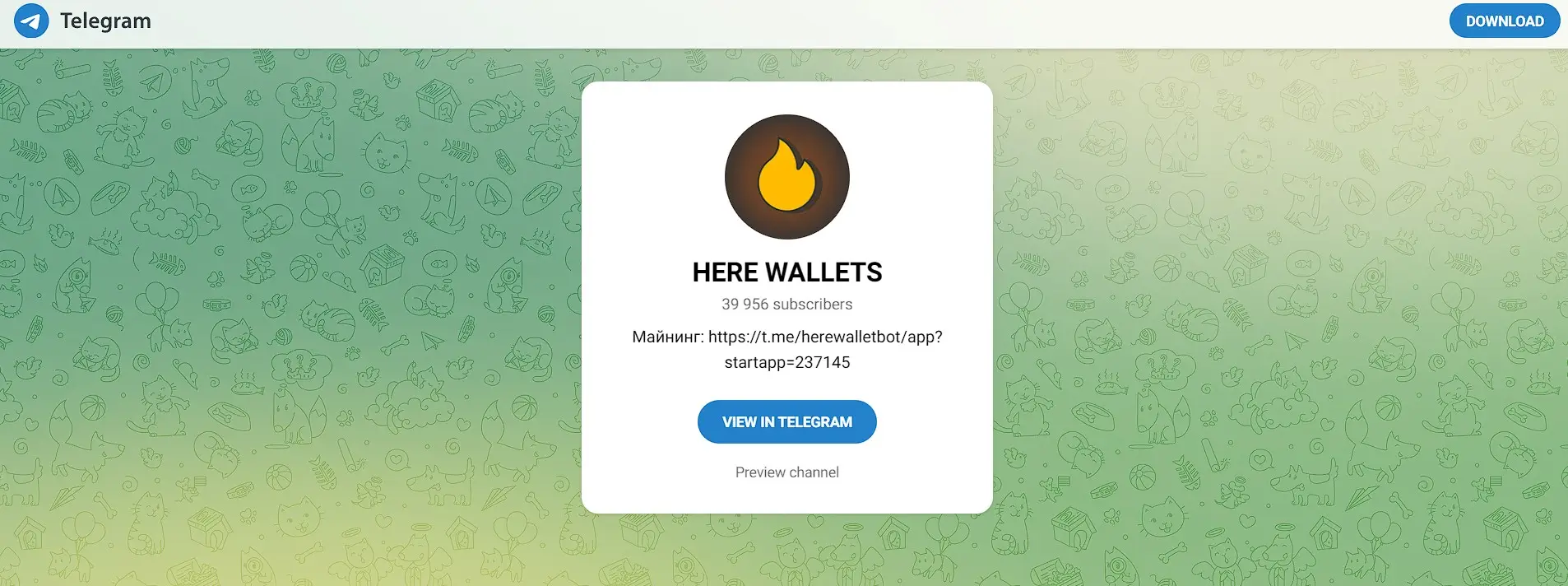Screen dimensions: 1568x586
Task: Open the Preview channel link
Action: tap(787, 472)
